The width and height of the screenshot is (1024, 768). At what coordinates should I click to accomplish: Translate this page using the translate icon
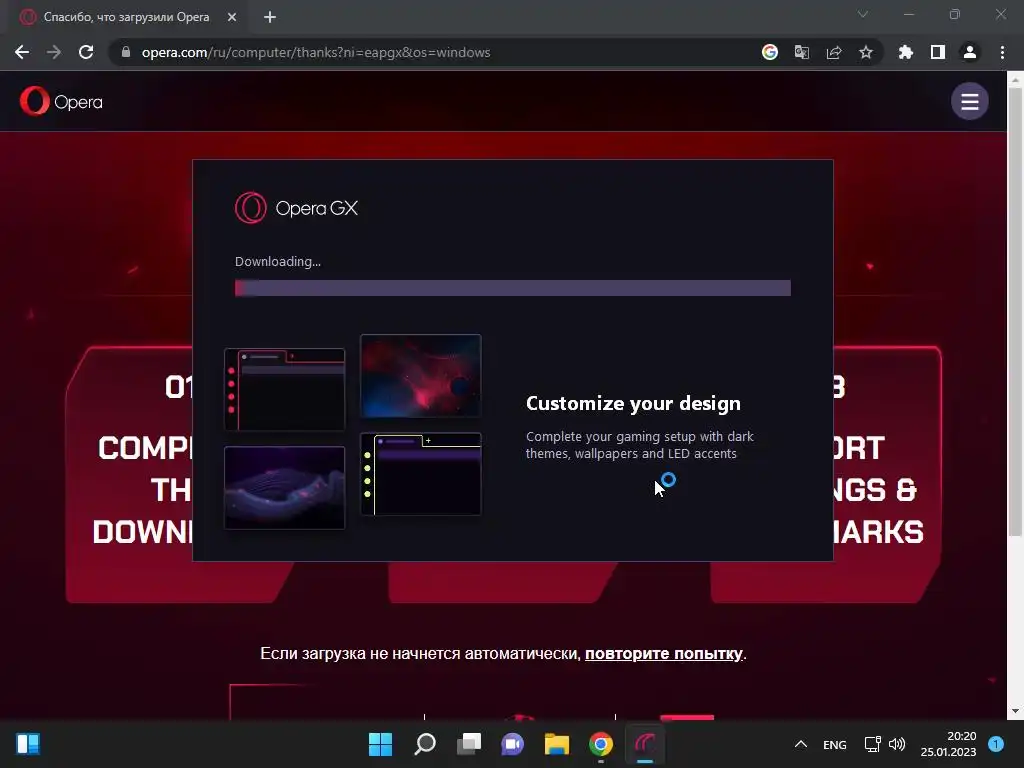pyautogui.click(x=802, y=52)
